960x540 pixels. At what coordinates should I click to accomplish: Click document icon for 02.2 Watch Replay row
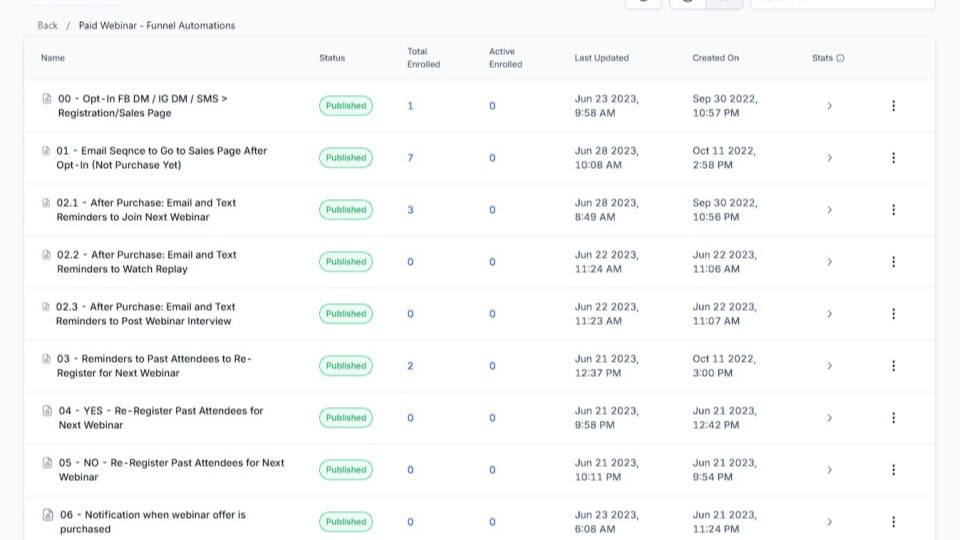47,255
